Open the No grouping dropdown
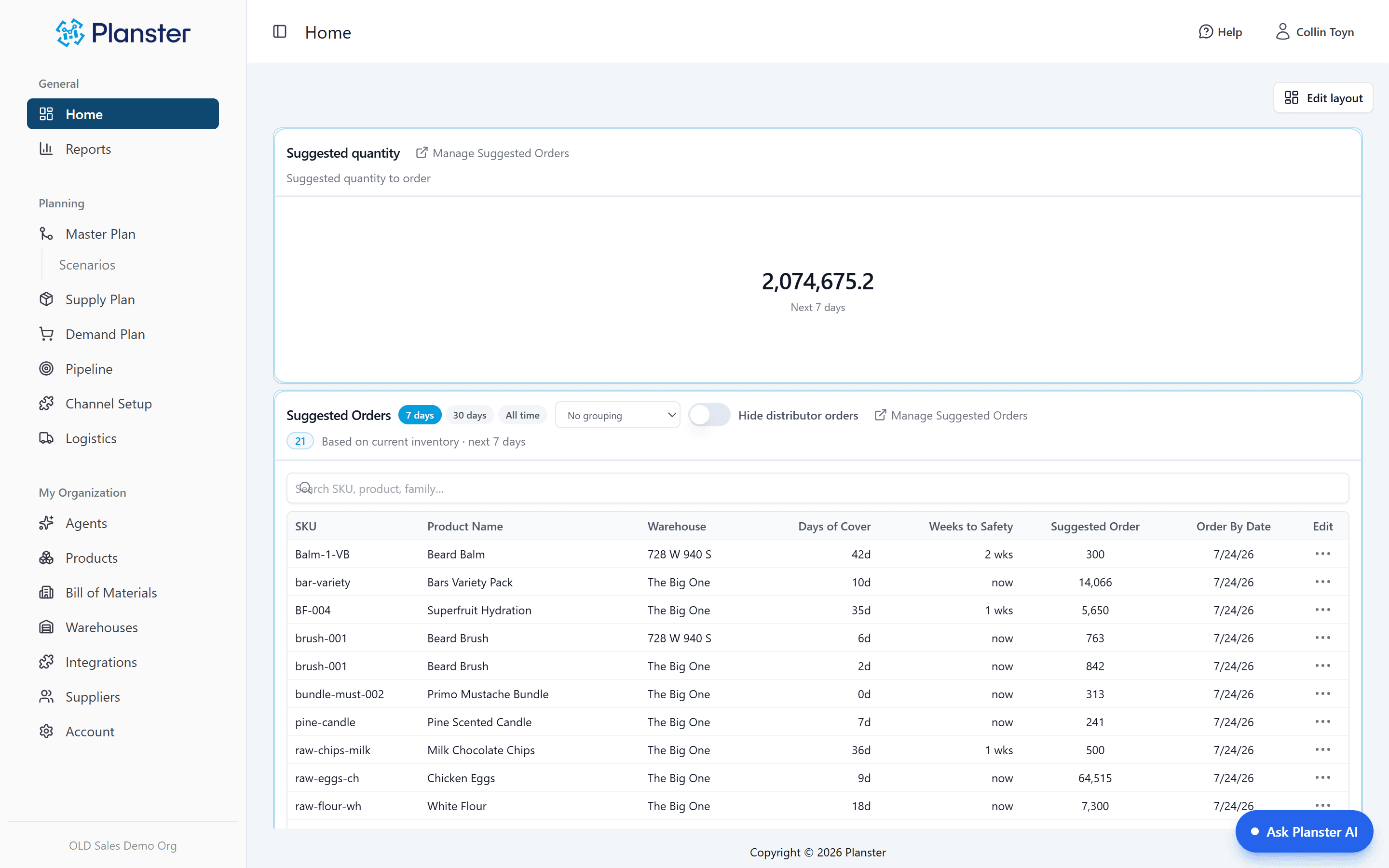Screen dimensions: 1389x868 [618, 415]
